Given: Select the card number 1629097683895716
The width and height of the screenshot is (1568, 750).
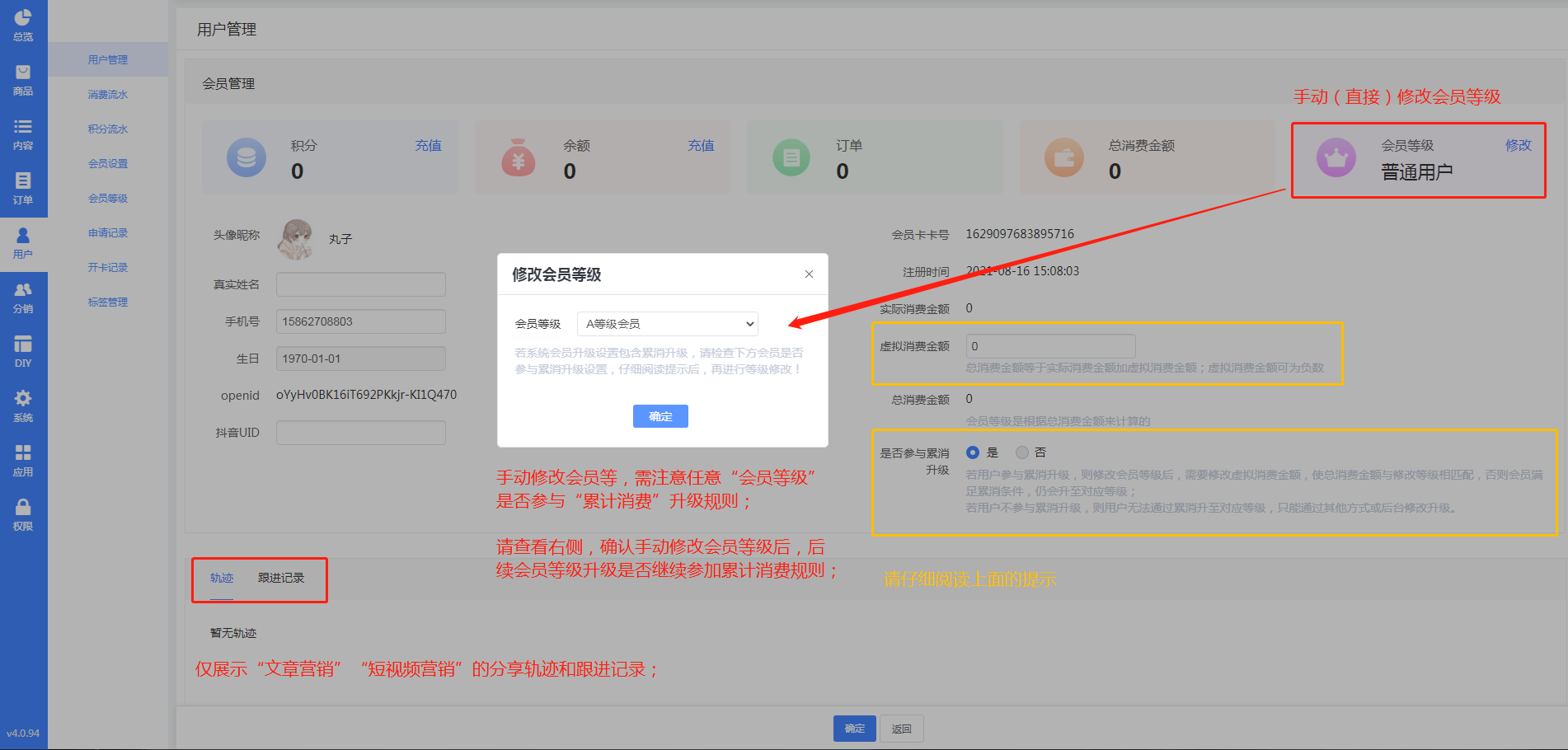Looking at the screenshot, I should [1020, 234].
